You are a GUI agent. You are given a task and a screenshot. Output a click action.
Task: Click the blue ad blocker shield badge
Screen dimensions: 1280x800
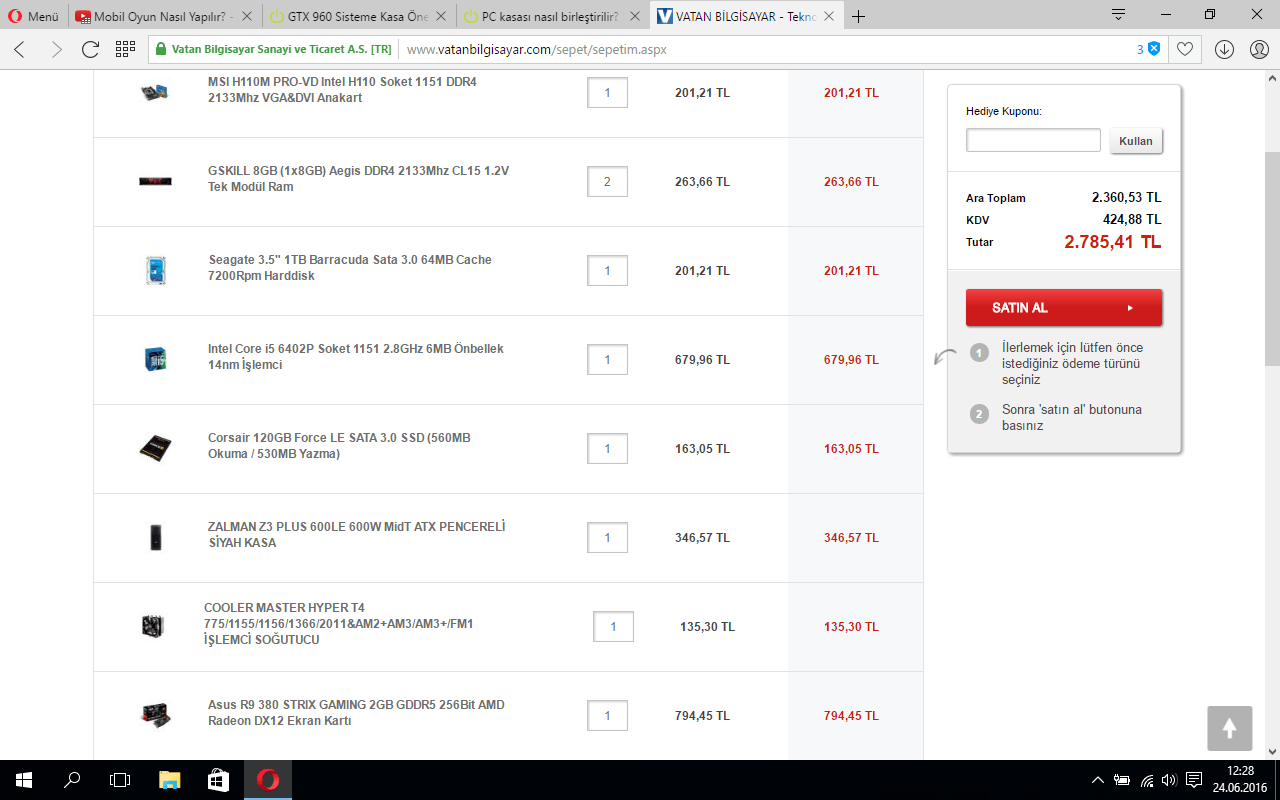(x=1152, y=47)
